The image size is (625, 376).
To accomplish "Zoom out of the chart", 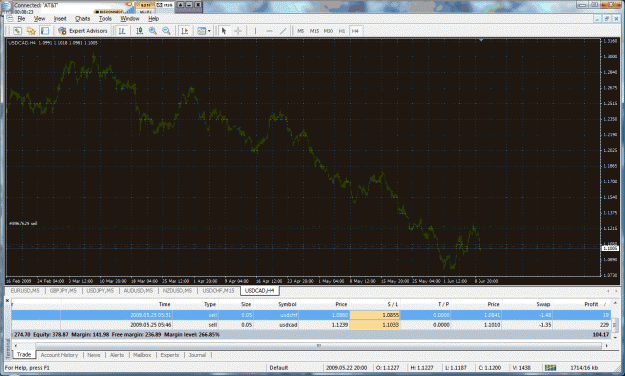I will 166,31.
